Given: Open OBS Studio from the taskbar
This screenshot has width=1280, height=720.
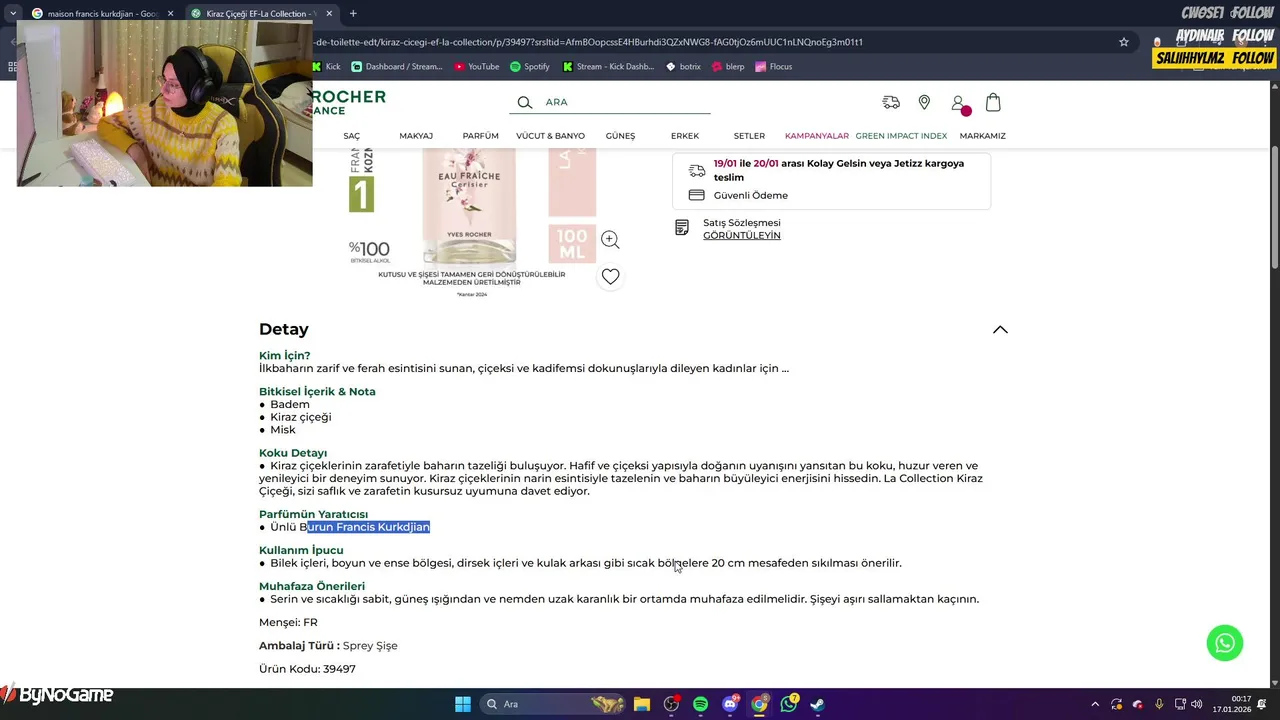Looking at the screenshot, I should tap(671, 704).
